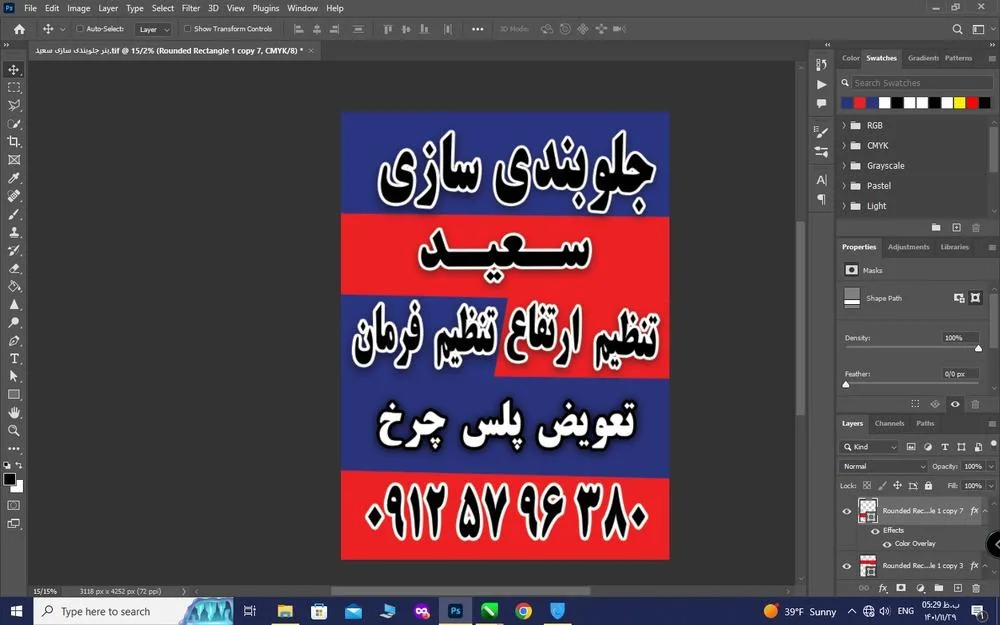Toggle Color Overlay effect visibility
The image size is (1000, 625).
[886, 544]
